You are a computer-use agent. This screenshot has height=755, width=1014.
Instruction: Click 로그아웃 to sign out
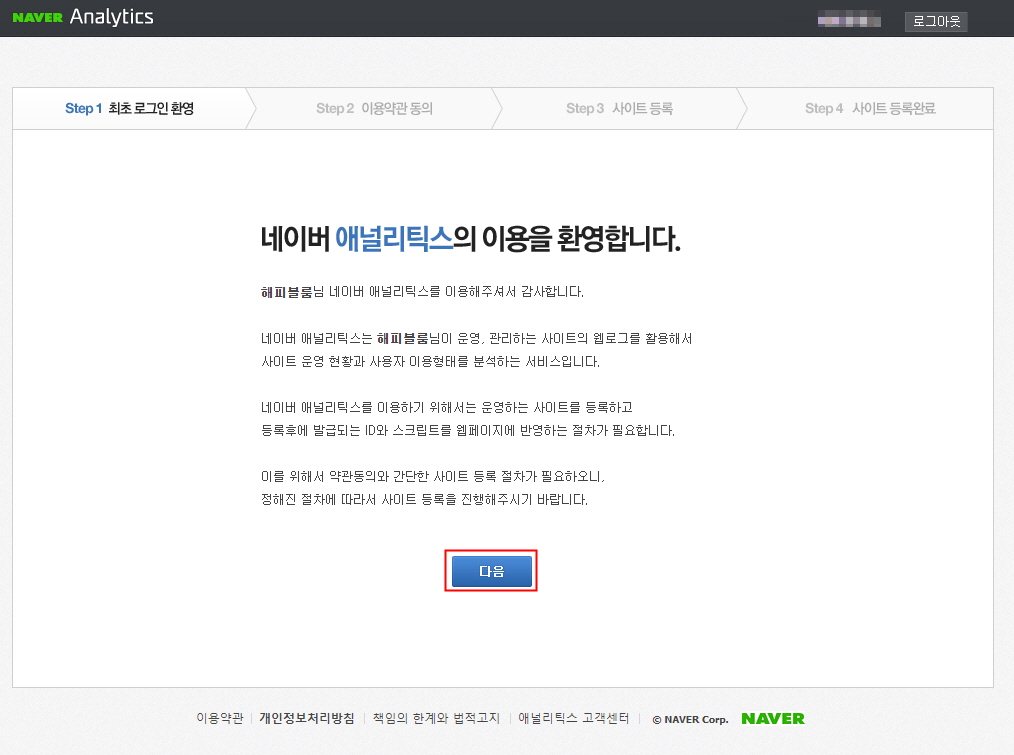point(935,21)
